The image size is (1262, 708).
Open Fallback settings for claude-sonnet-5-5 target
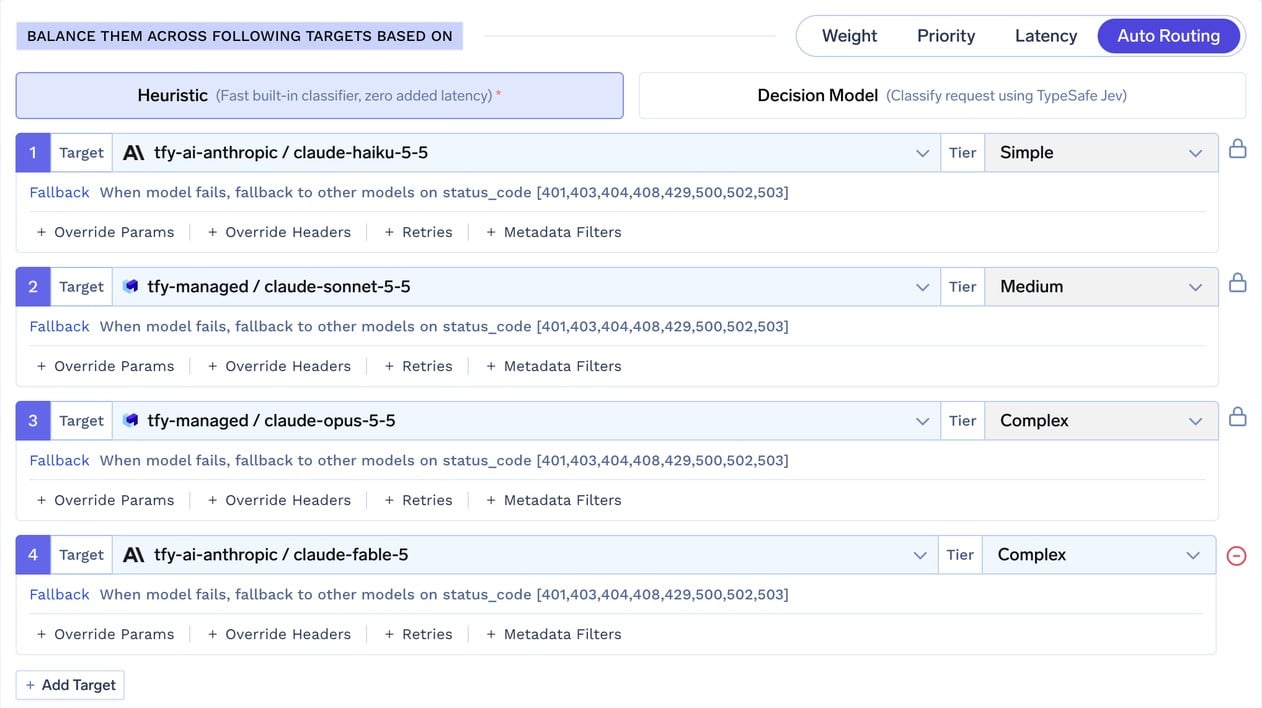coord(59,326)
